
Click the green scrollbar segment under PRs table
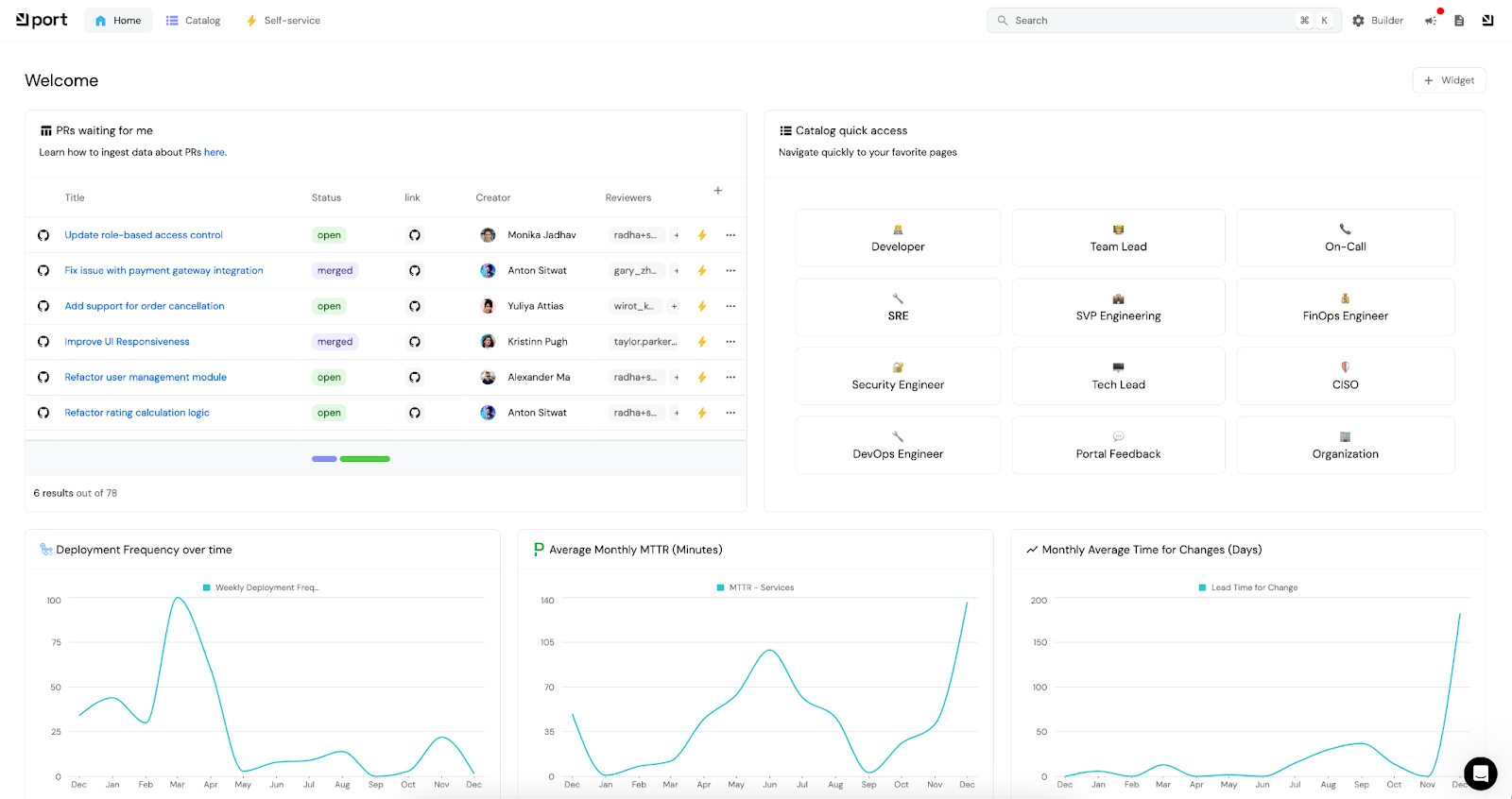point(365,459)
